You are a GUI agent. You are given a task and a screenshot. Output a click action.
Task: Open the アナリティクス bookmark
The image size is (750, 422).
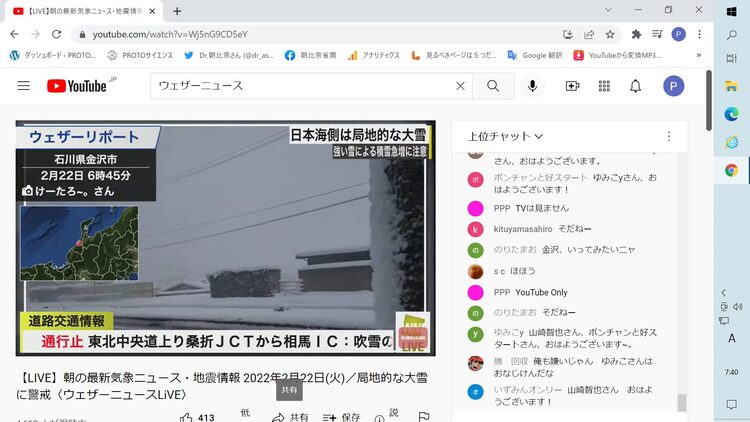click(374, 55)
